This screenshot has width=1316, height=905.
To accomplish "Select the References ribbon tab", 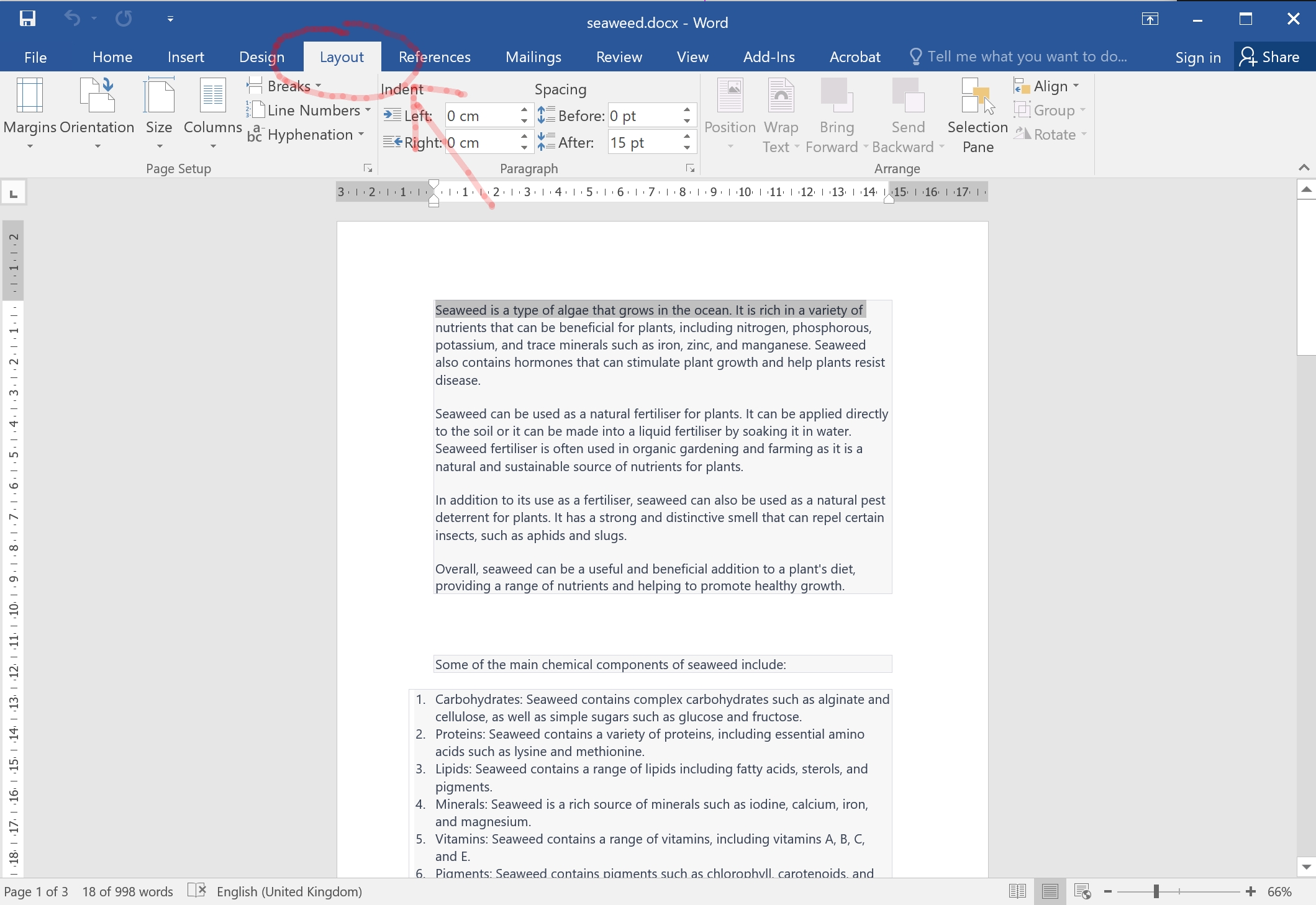I will pos(434,57).
